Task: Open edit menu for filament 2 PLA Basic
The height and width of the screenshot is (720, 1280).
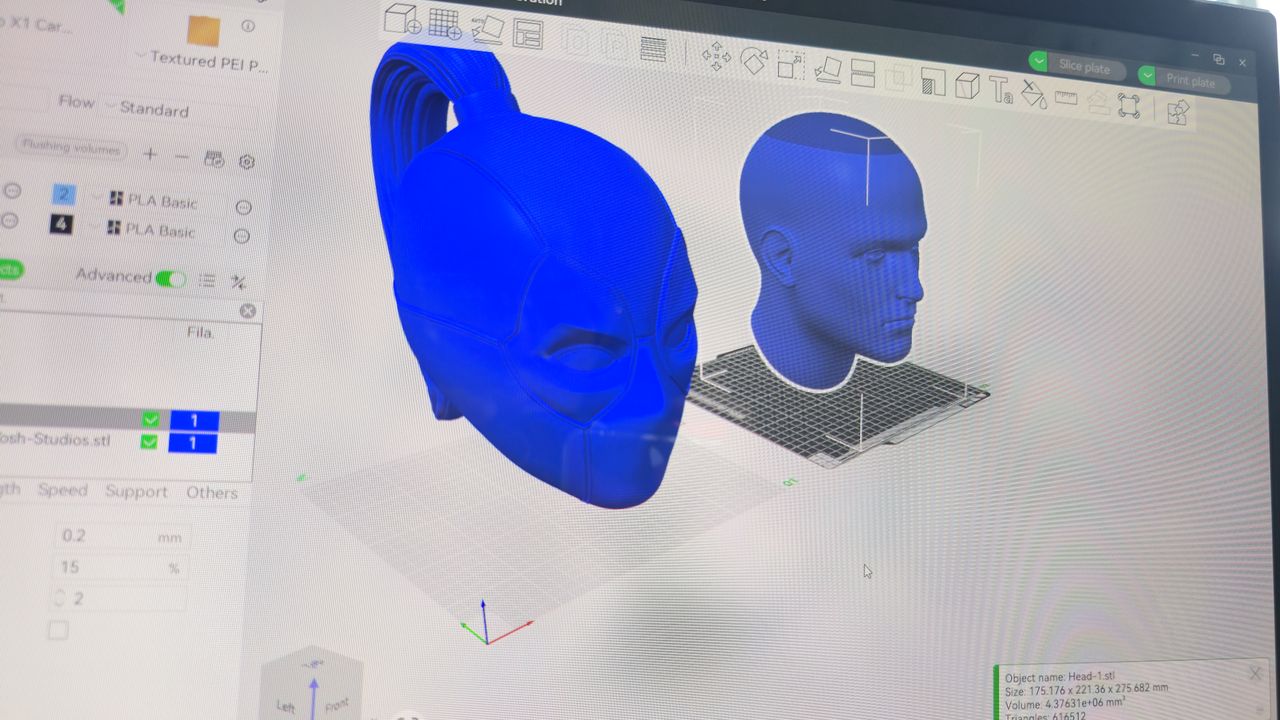Action: 243,208
